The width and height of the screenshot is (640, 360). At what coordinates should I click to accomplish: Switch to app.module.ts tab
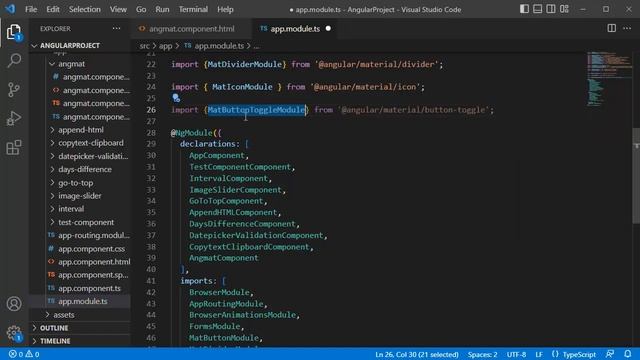295,29
